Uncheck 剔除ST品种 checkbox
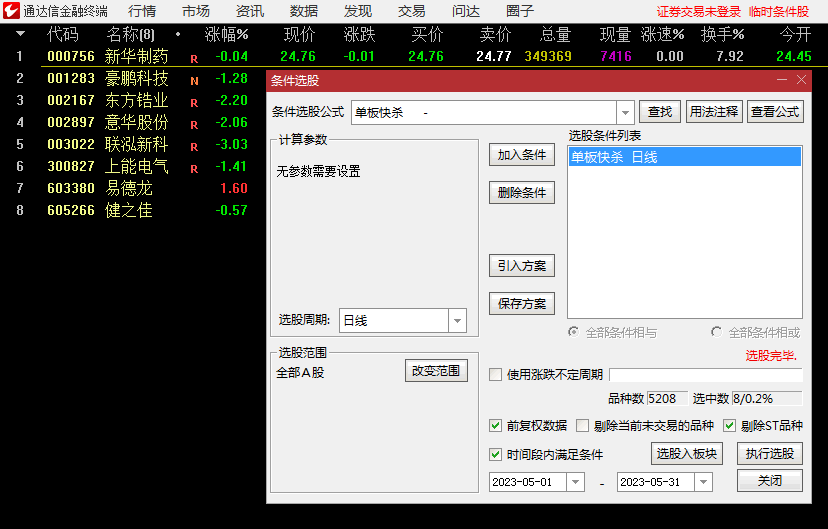The width and height of the screenshot is (828, 529). pyautogui.click(x=729, y=426)
